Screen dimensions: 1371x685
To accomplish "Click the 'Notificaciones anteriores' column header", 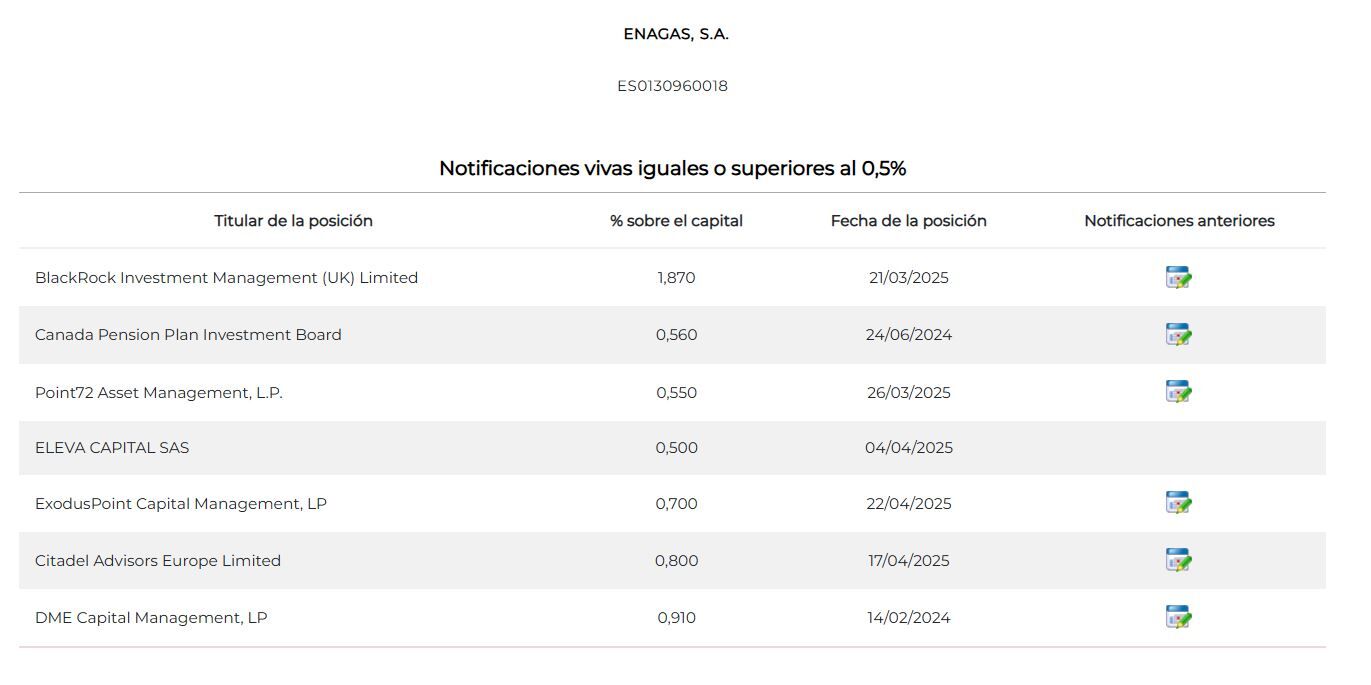I will click(x=1179, y=221).
